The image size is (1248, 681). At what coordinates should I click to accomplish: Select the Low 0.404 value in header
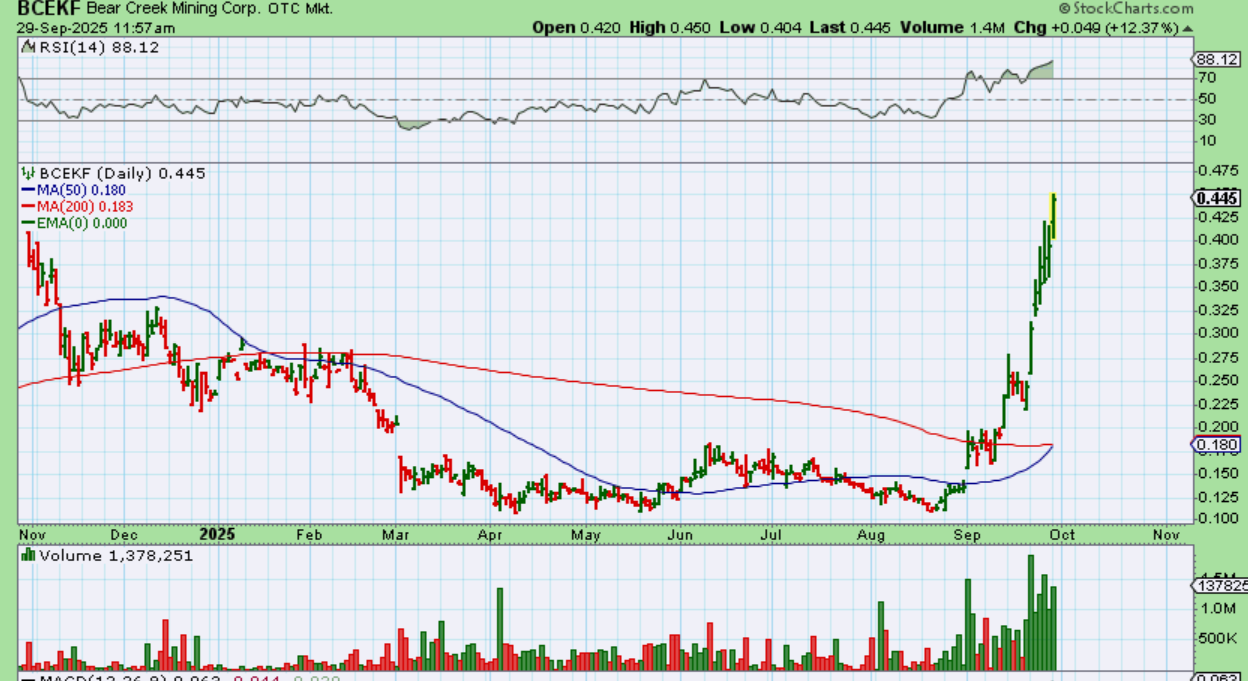click(x=760, y=27)
